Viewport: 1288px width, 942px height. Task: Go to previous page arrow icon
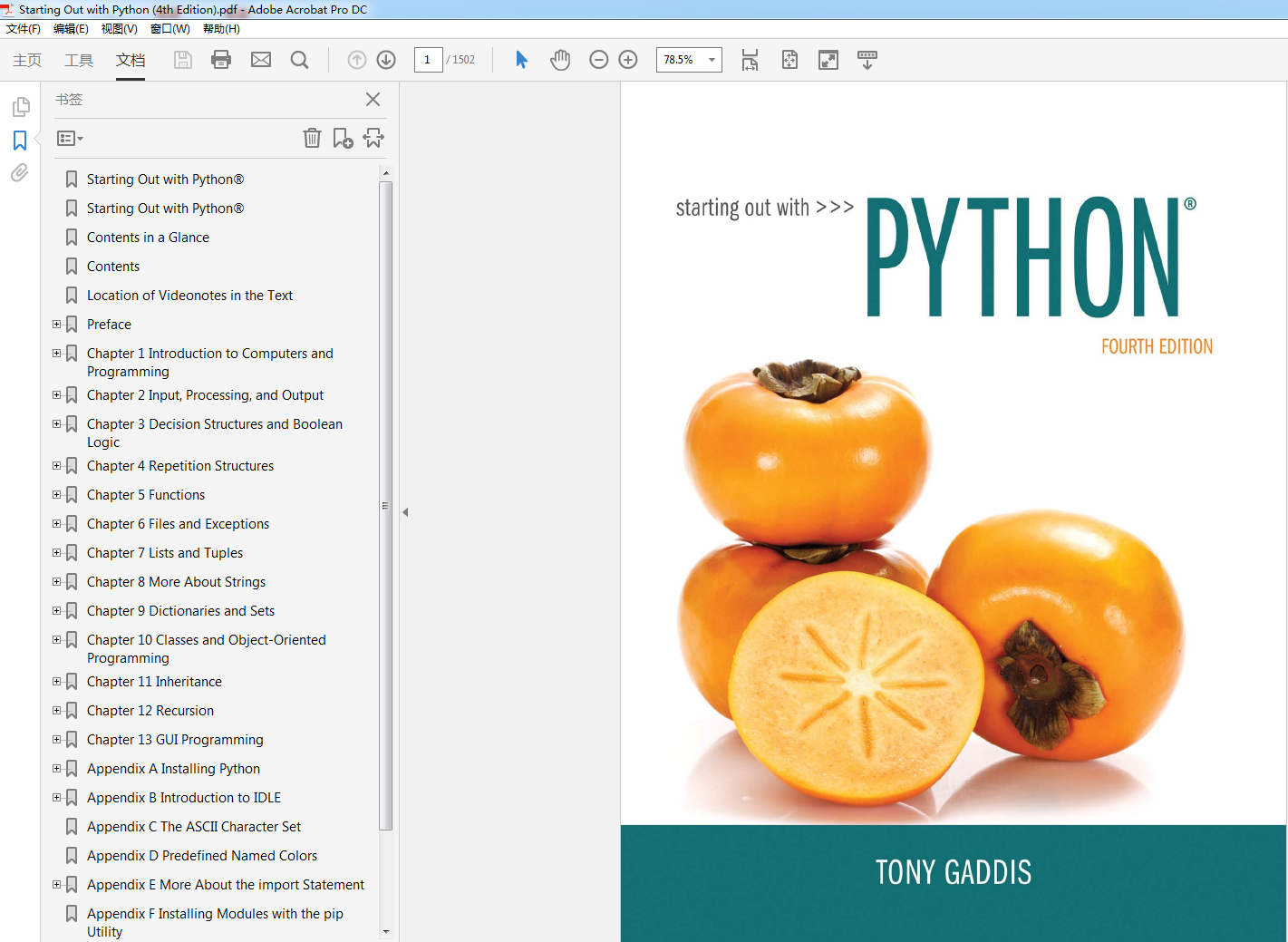click(357, 60)
